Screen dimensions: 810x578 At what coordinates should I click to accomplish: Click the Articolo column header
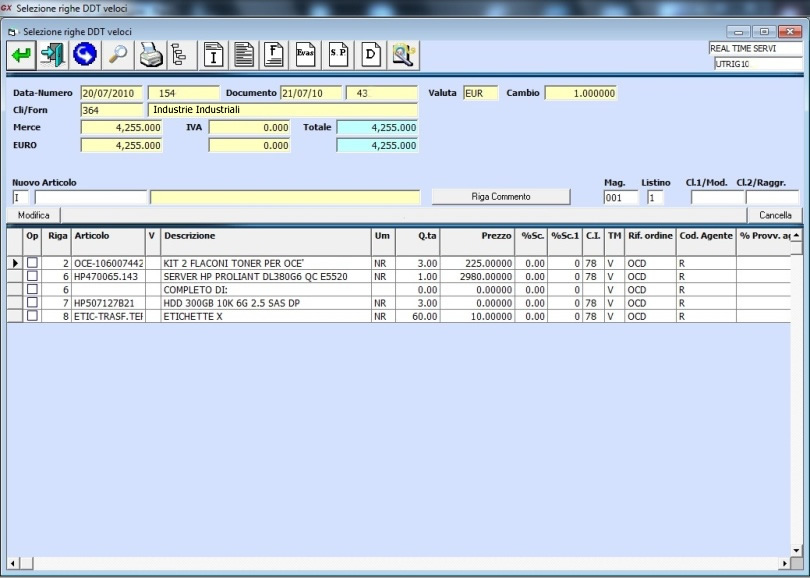click(x=108, y=241)
